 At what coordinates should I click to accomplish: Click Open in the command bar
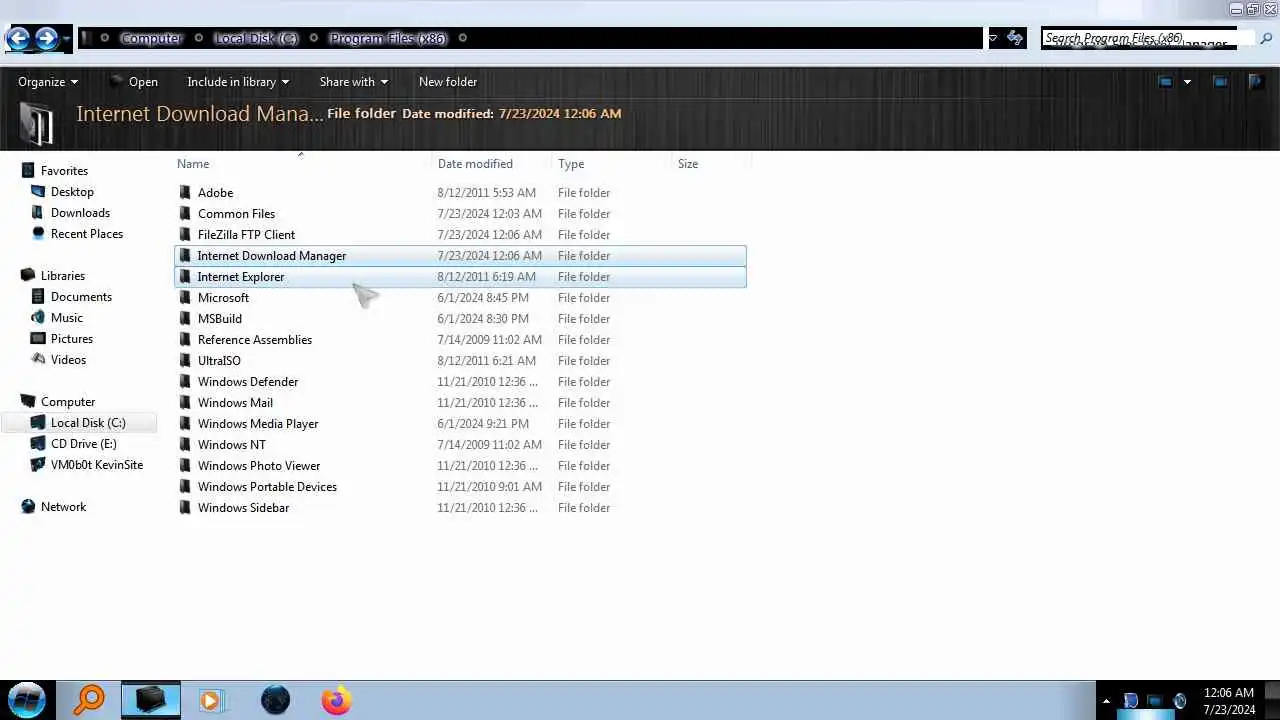[134, 82]
